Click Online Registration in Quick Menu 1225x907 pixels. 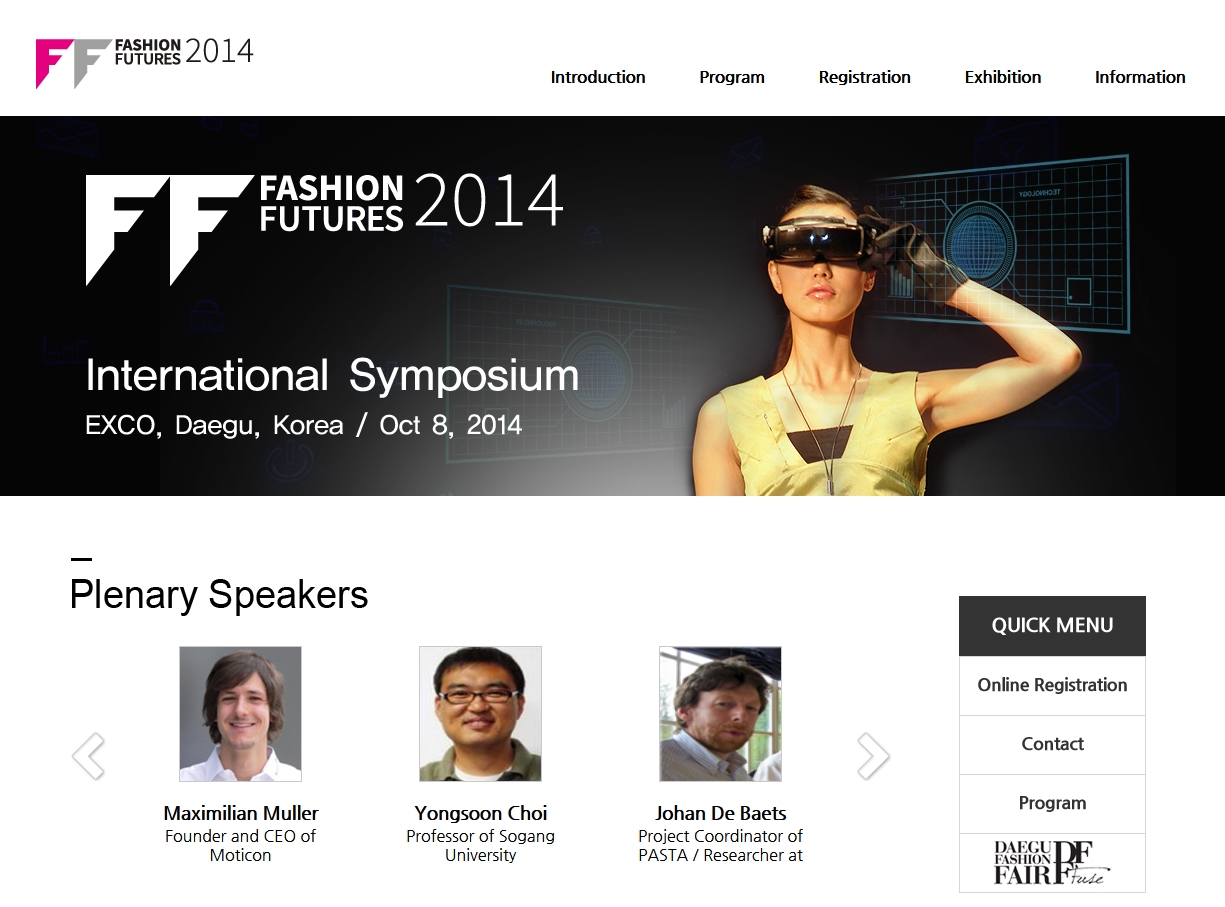pos(1052,685)
